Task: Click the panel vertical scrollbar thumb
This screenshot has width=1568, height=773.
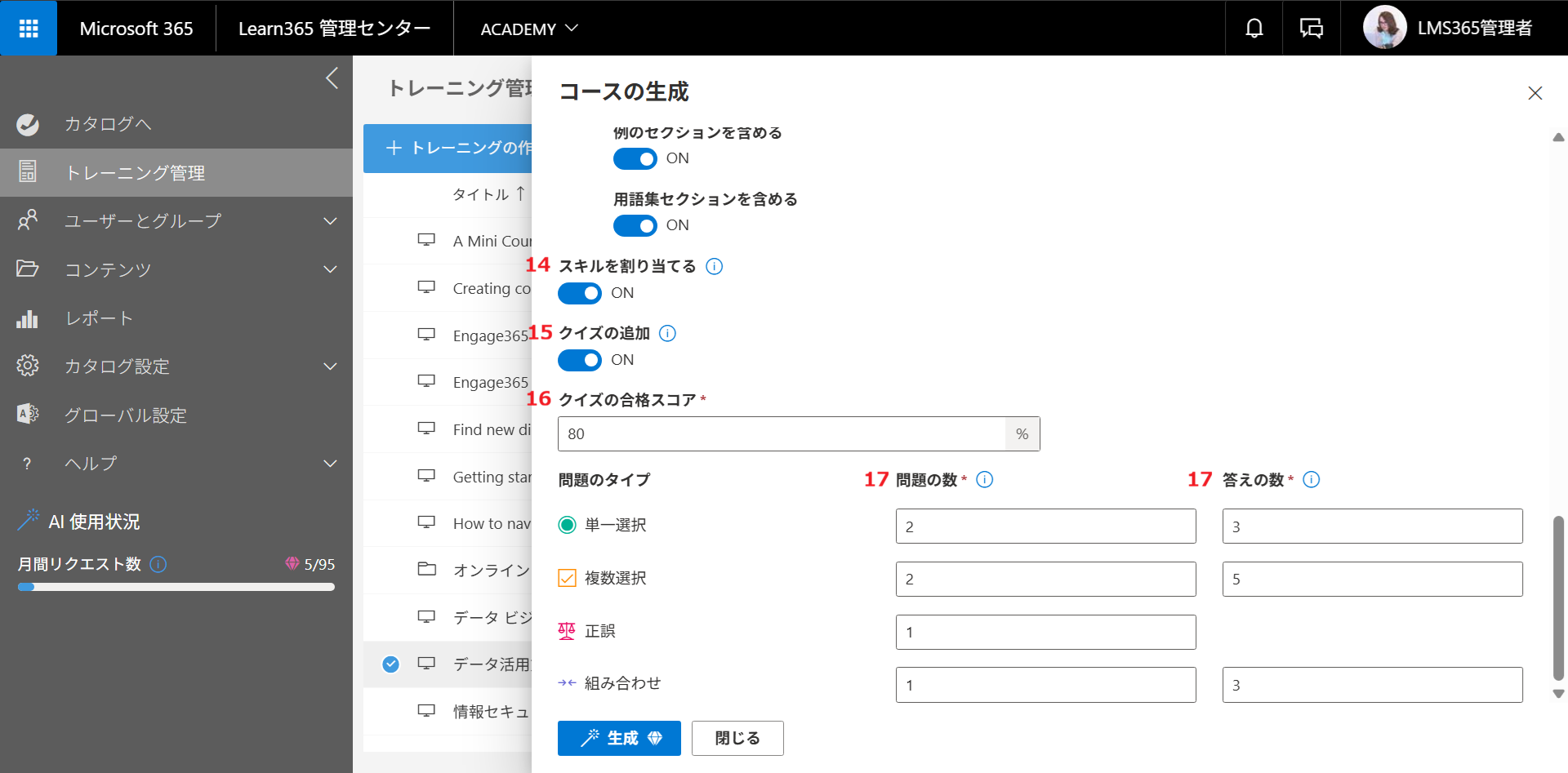Action: (1558, 598)
